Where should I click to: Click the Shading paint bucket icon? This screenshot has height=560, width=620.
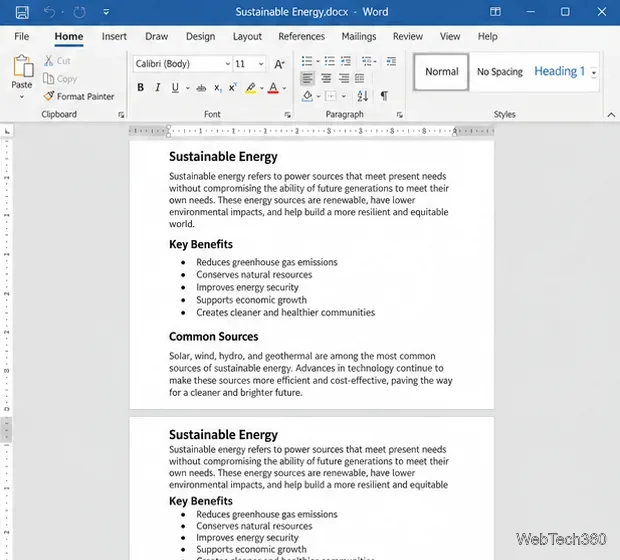point(307,96)
